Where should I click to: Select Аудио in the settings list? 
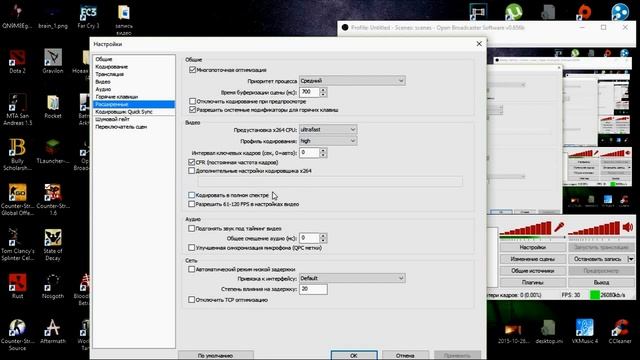(103, 89)
